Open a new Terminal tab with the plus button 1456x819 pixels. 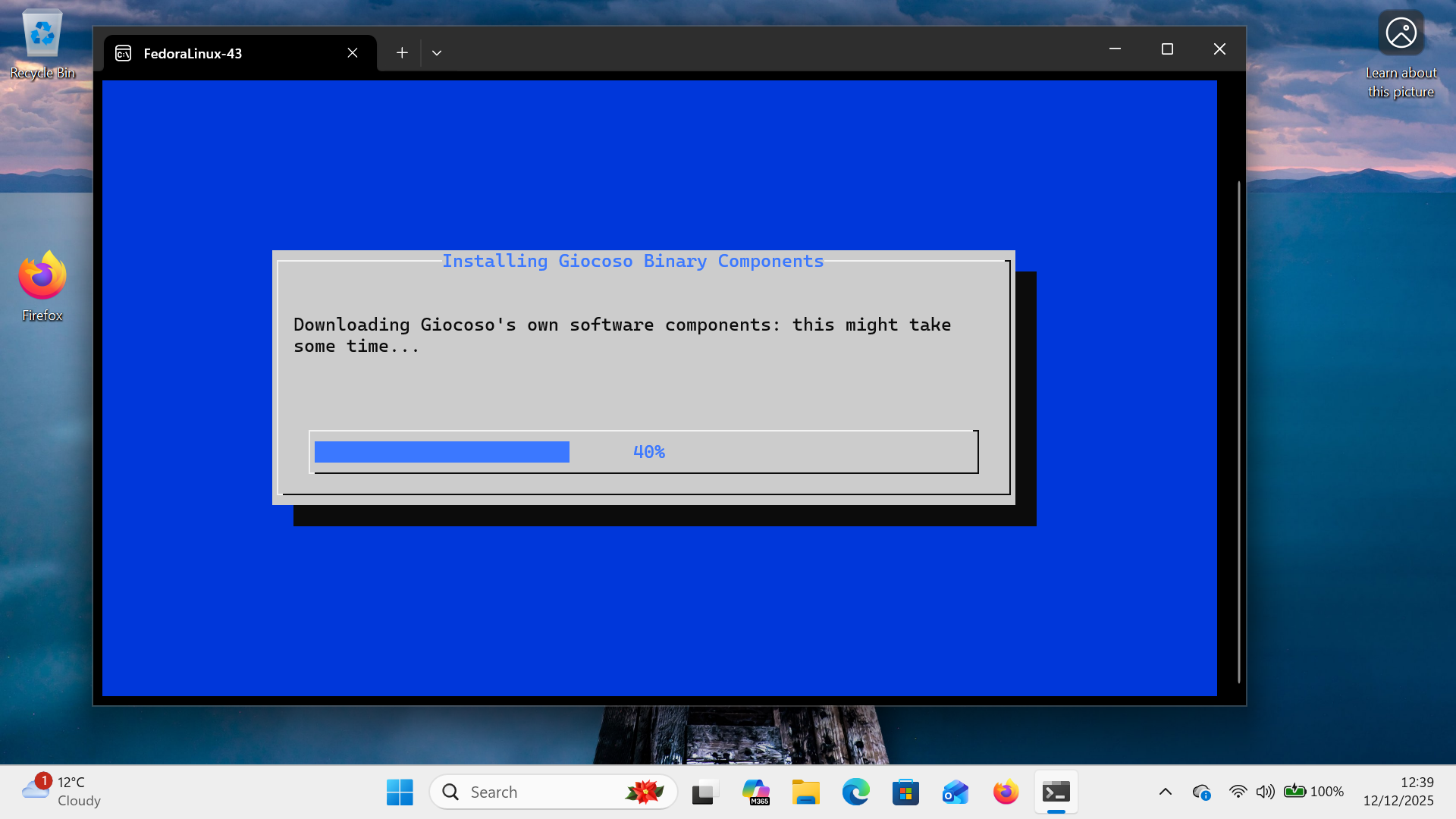(x=402, y=52)
